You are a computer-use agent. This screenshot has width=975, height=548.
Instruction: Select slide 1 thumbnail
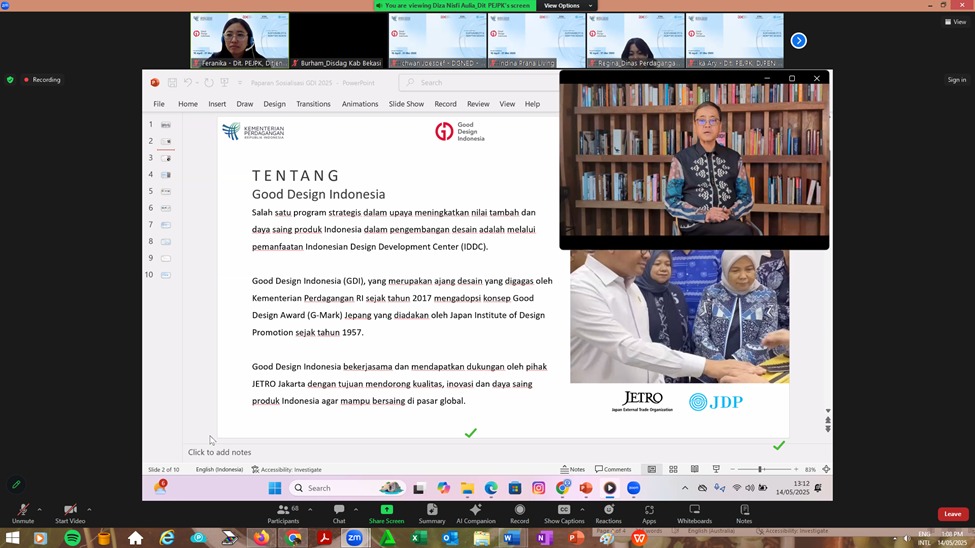(166, 125)
